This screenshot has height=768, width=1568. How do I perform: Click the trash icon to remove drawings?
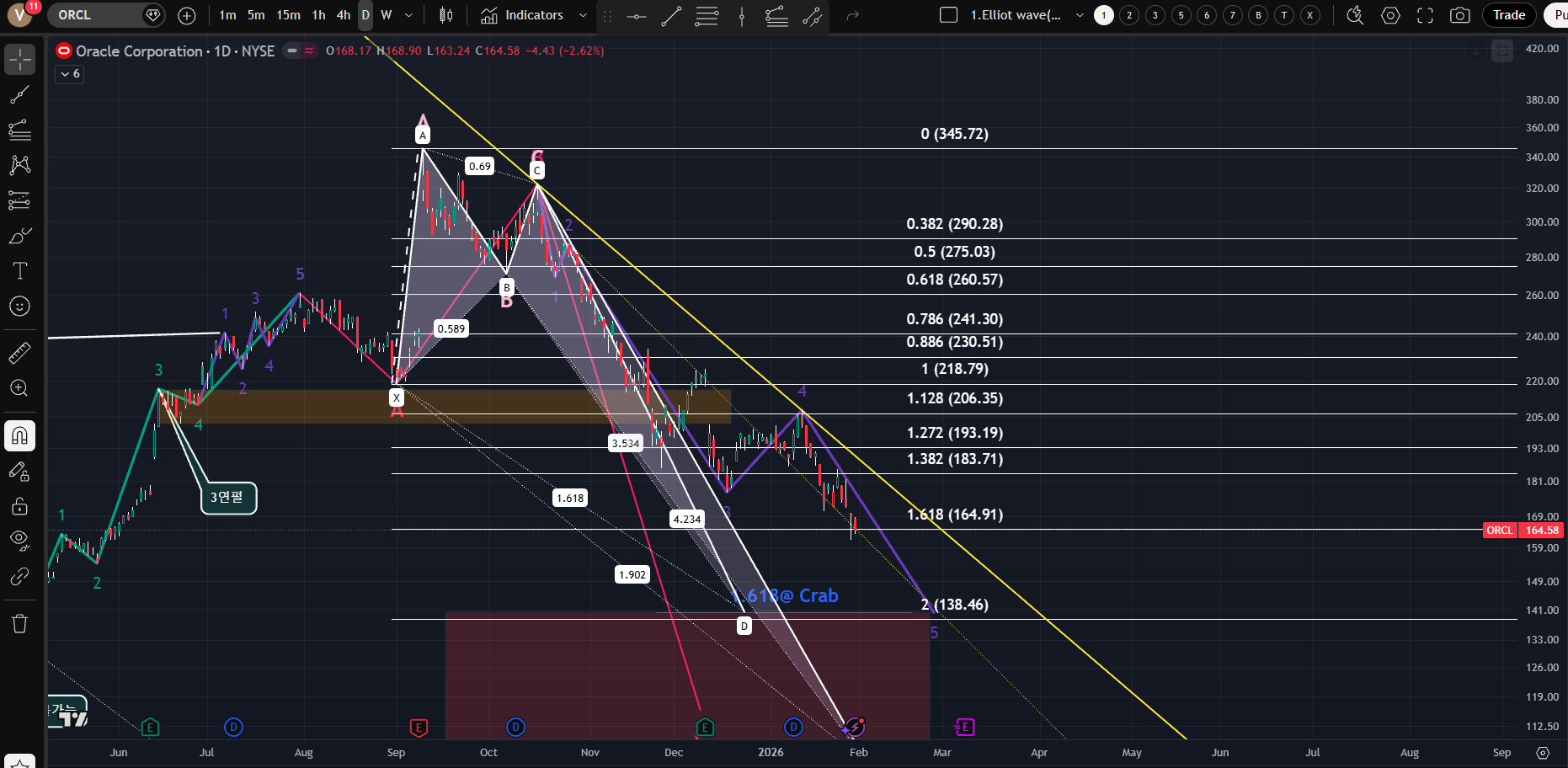click(19, 624)
